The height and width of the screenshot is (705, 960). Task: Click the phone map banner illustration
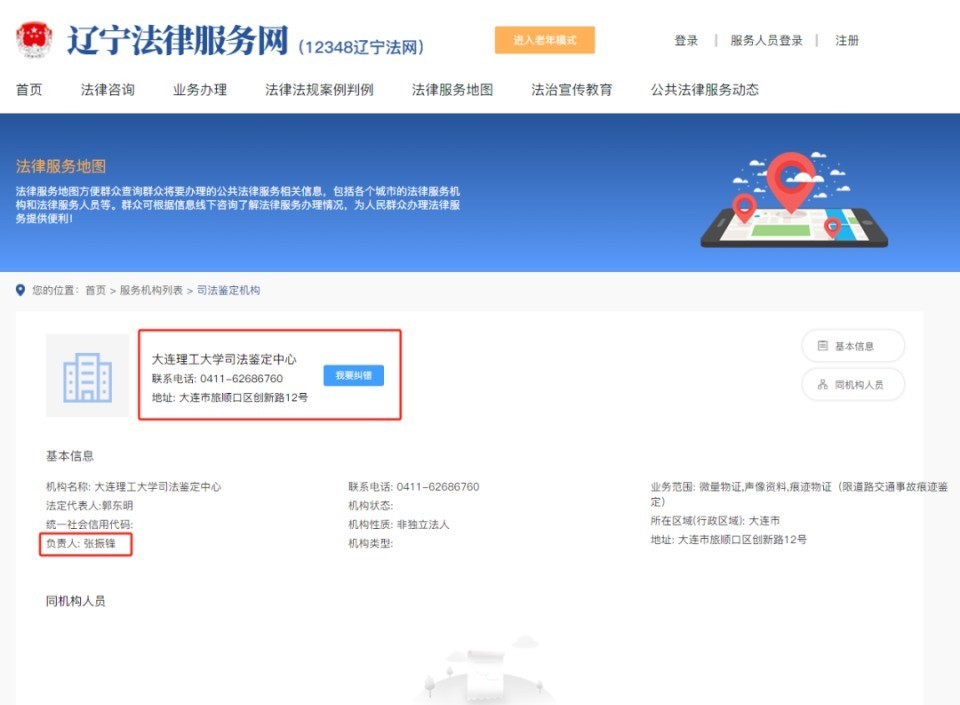793,200
